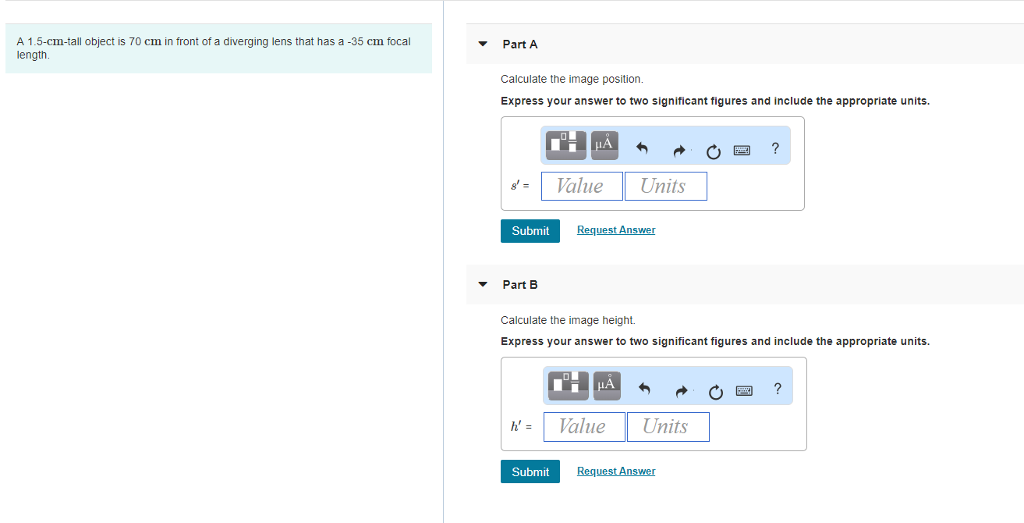Open templates tool in Part A toolbar
This screenshot has height=523, width=1024.
(x=566, y=145)
